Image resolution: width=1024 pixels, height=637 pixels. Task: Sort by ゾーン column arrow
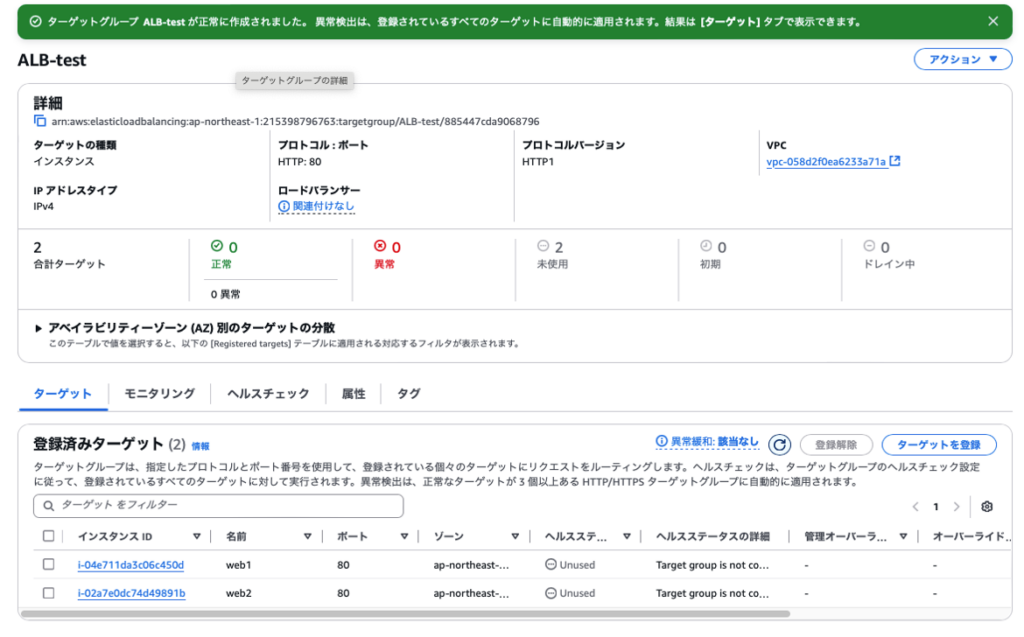pos(515,536)
